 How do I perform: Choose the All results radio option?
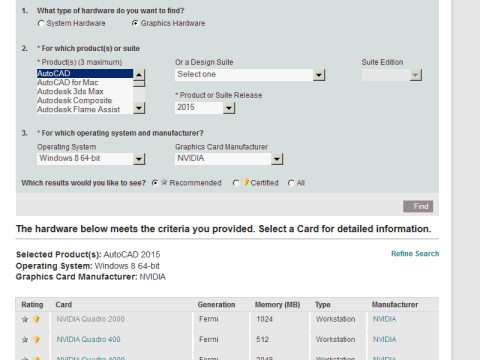(291, 183)
